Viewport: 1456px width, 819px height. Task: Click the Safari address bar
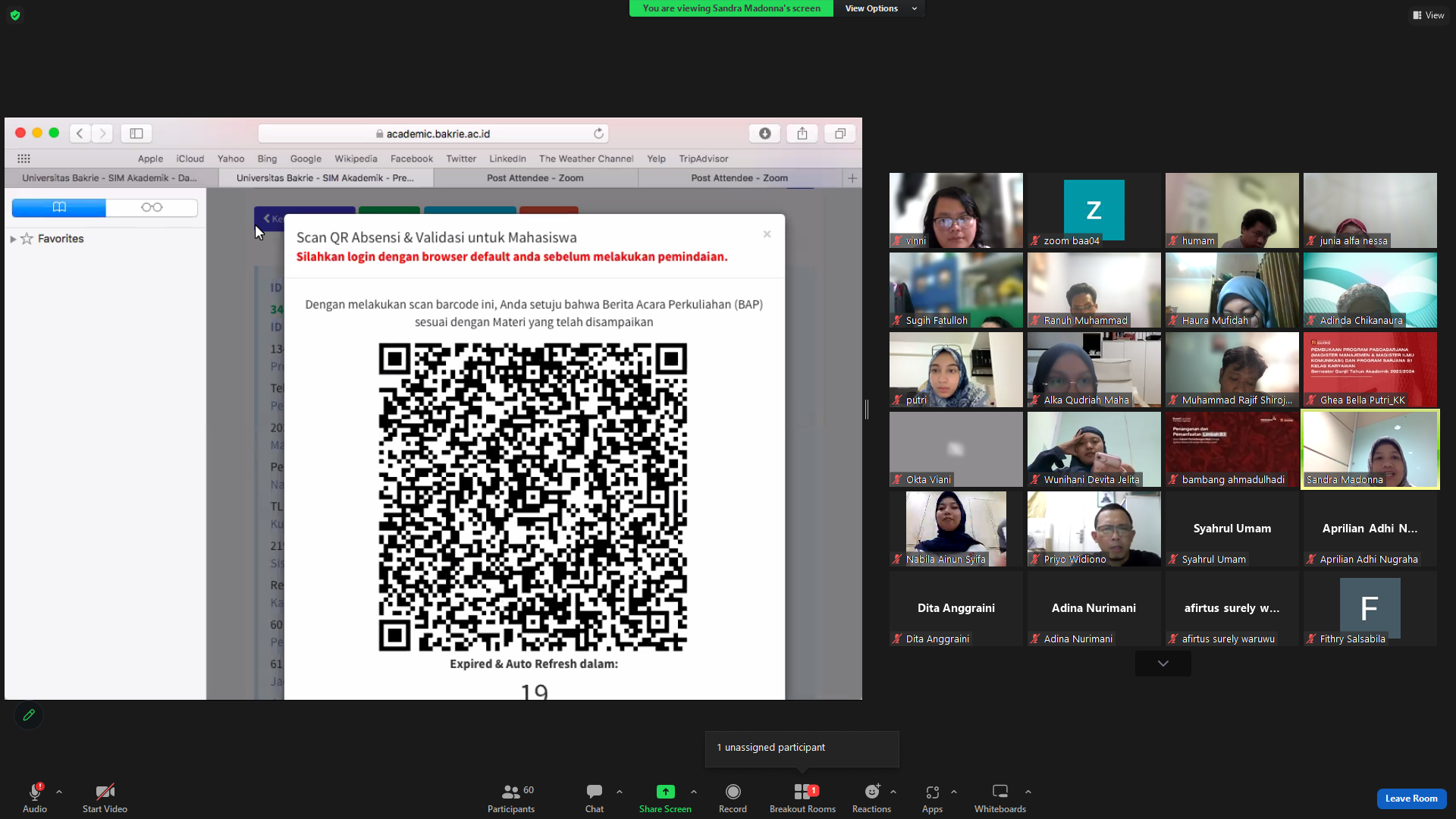pos(433,133)
